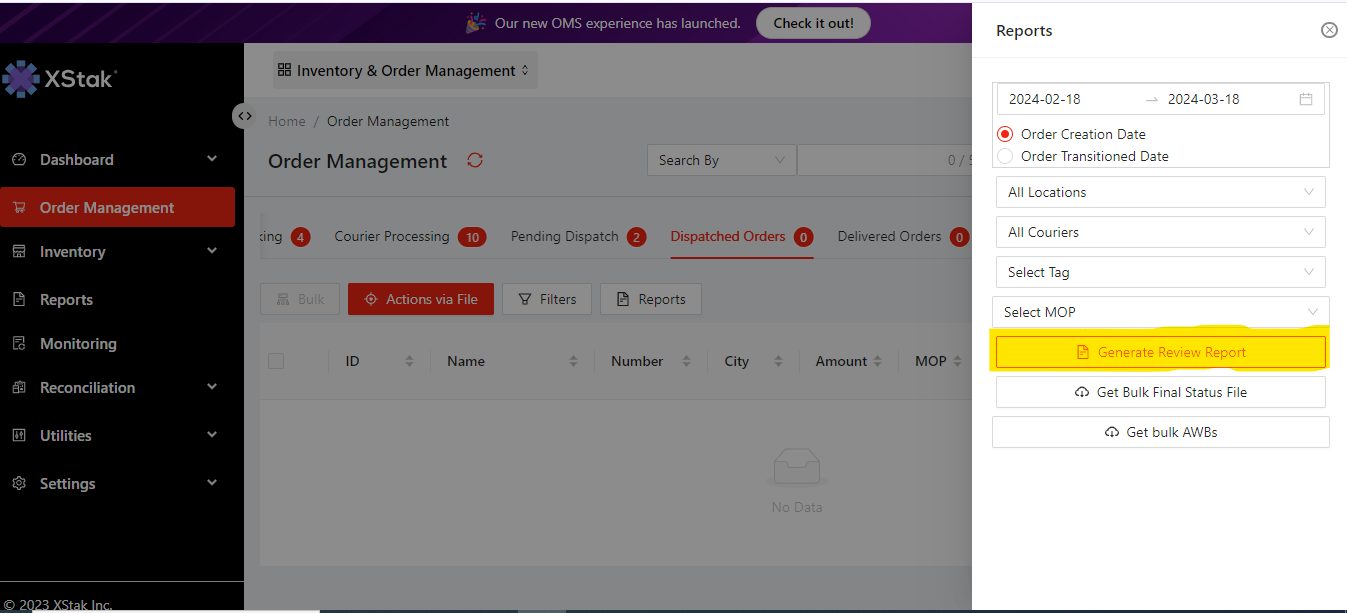Screen dimensions: 1347x613
Task: Click the sort icon on Name column
Action: pos(573,362)
